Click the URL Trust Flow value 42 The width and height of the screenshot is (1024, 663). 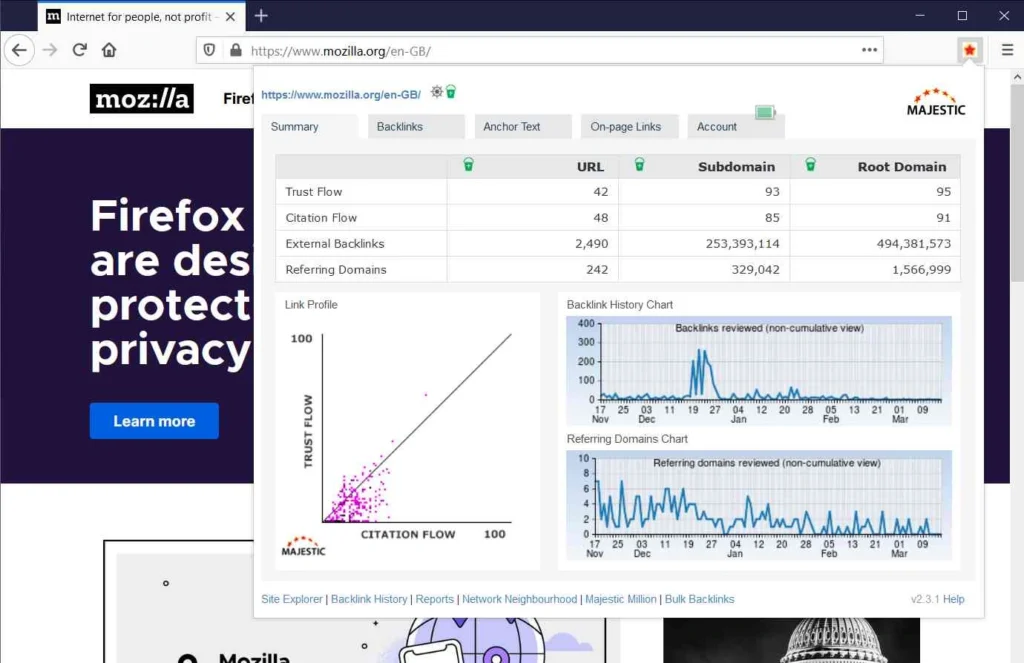[x=601, y=192]
